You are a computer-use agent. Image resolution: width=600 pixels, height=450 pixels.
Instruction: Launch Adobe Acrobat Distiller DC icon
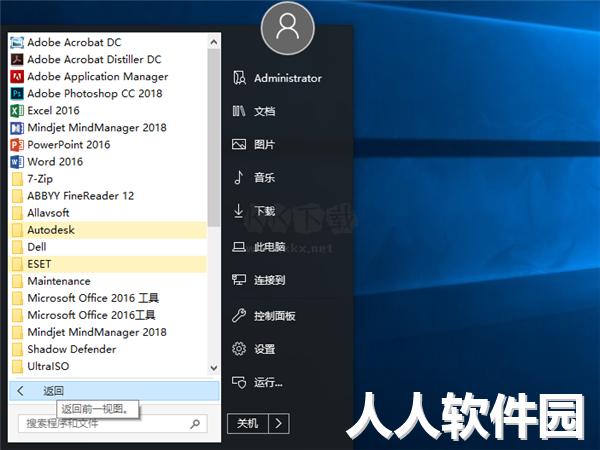tap(17, 59)
